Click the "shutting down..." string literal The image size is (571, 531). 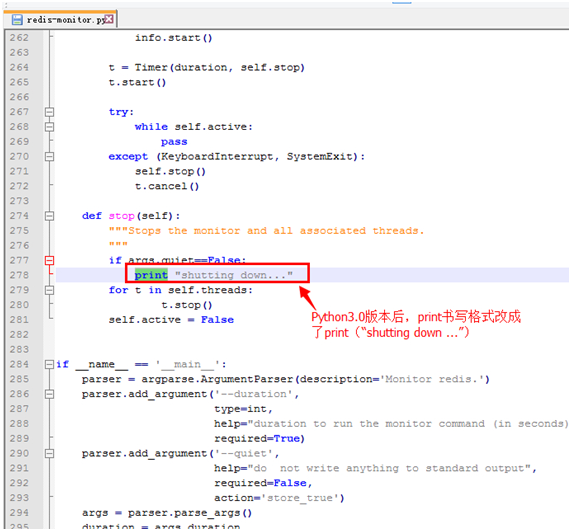(x=234, y=275)
